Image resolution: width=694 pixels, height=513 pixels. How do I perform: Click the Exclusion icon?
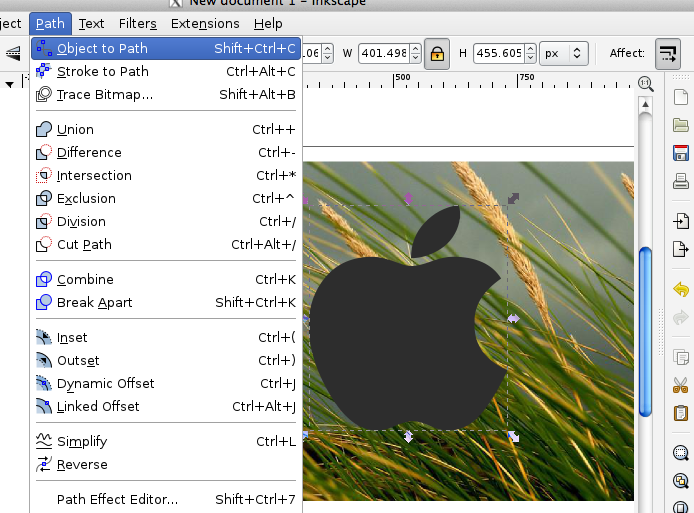point(44,198)
